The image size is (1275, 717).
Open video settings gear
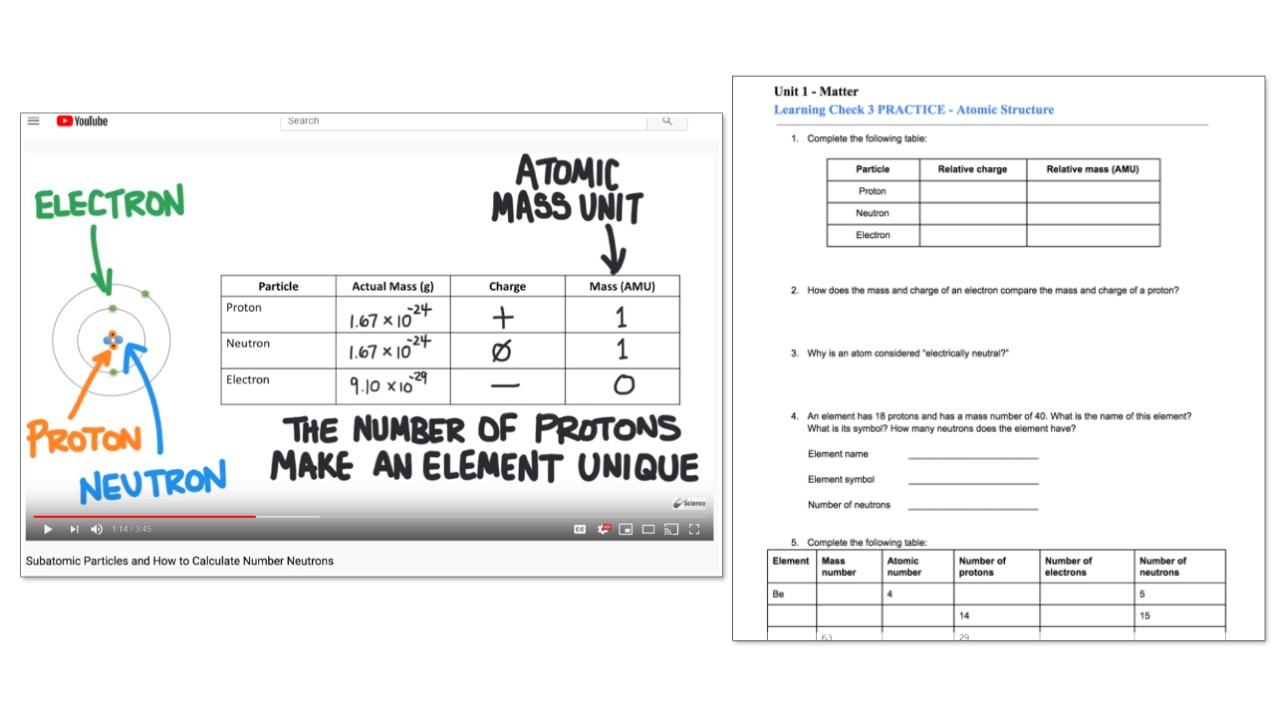(604, 529)
